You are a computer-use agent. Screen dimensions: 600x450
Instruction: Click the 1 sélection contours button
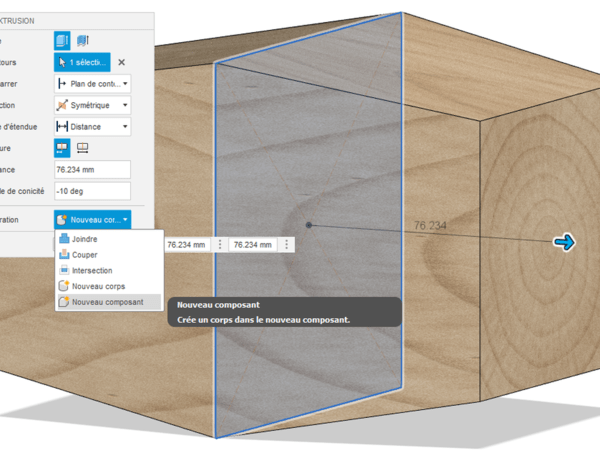click(82, 62)
